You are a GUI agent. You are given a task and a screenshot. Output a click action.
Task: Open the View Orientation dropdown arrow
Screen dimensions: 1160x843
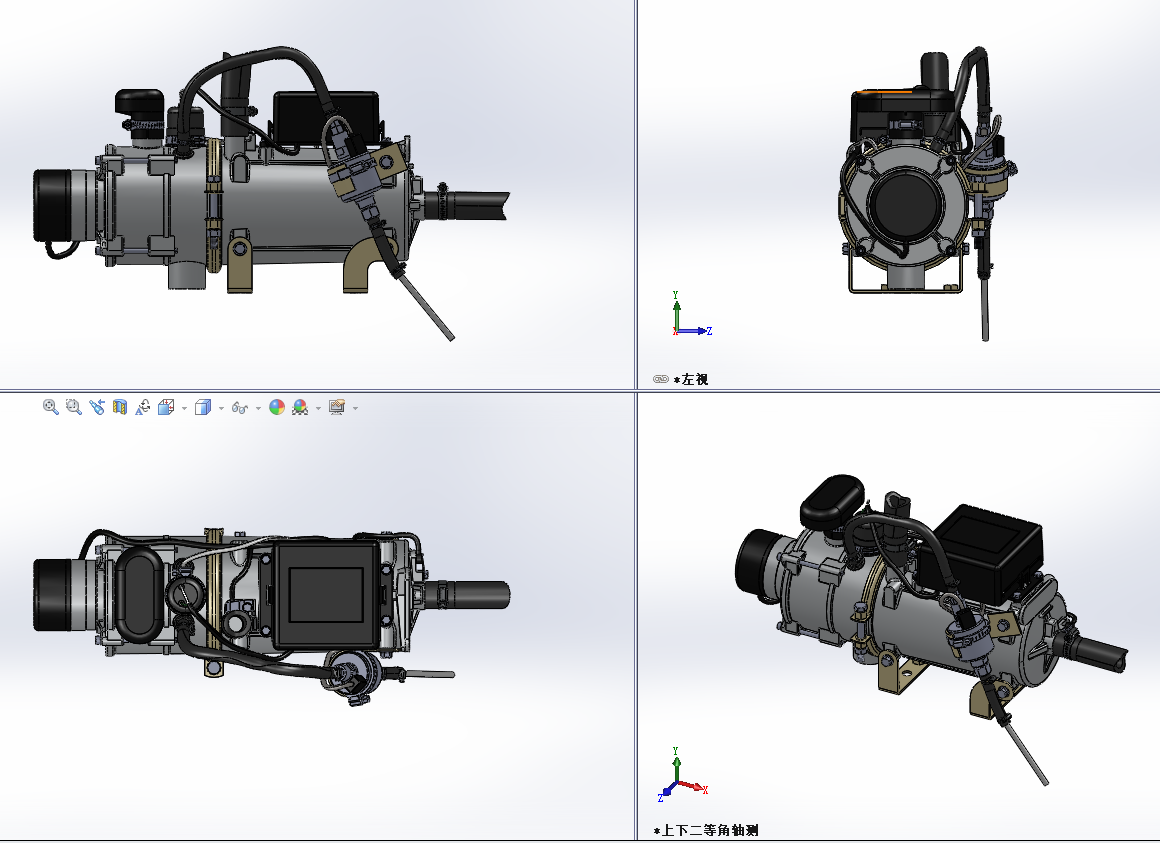(184, 408)
